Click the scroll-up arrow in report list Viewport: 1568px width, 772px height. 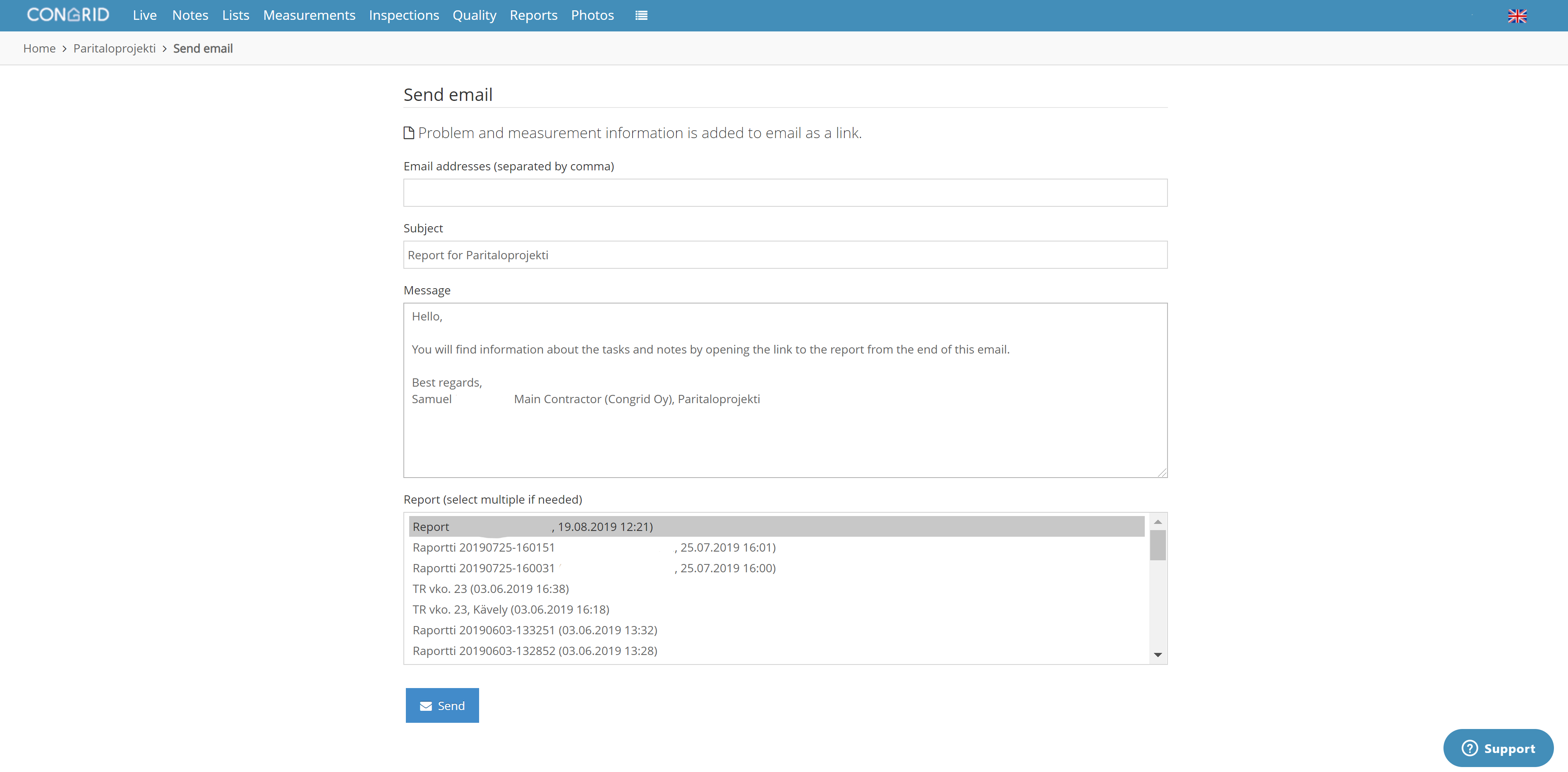tap(1158, 522)
